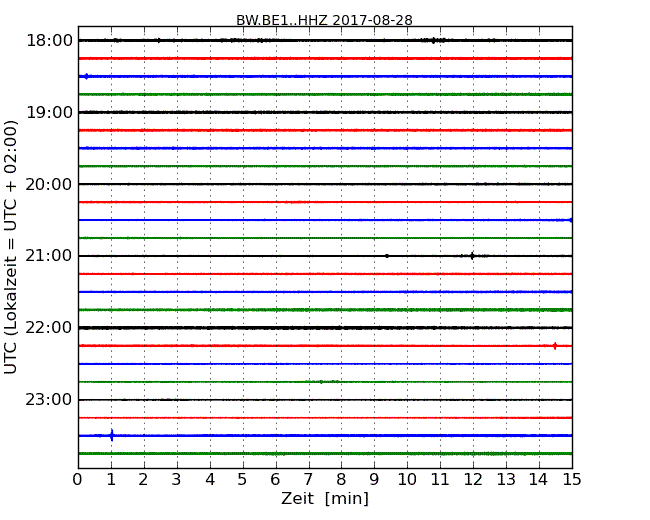This screenshot has height=520, width=650.
Task: Click the minute tick label 0
Action: 78,479
